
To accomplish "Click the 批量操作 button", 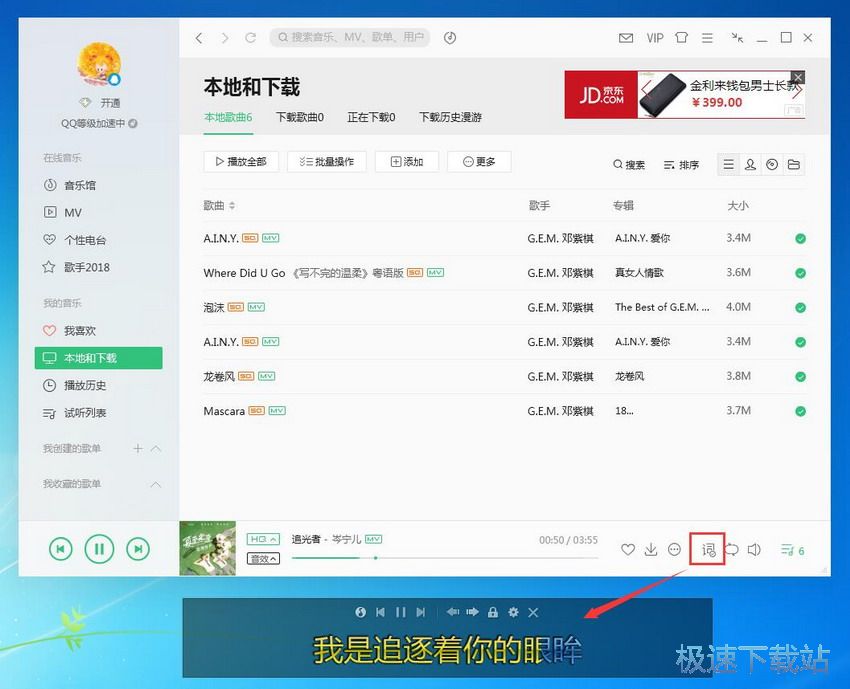I will tap(327, 162).
